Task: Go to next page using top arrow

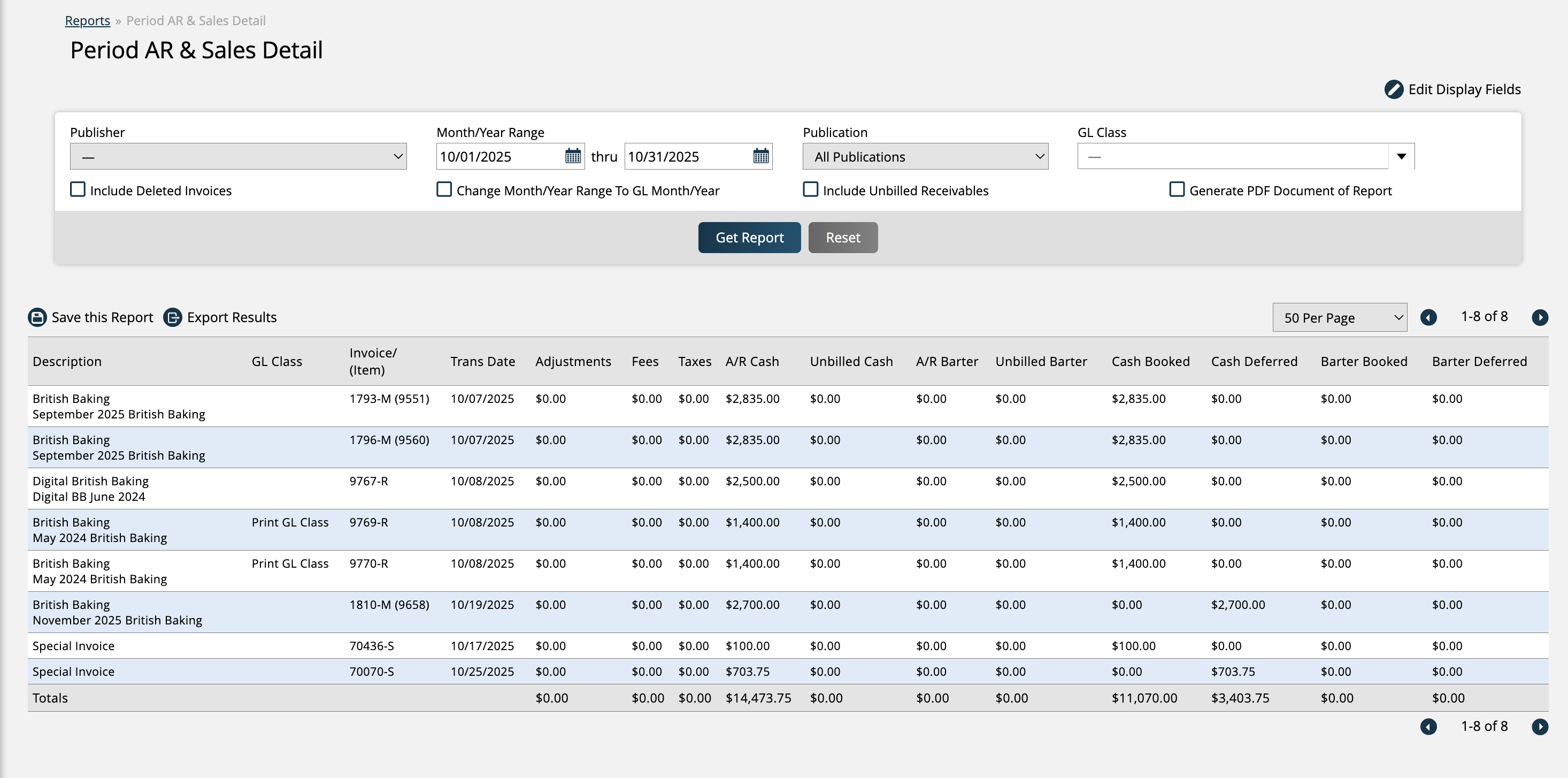Action: click(1540, 317)
